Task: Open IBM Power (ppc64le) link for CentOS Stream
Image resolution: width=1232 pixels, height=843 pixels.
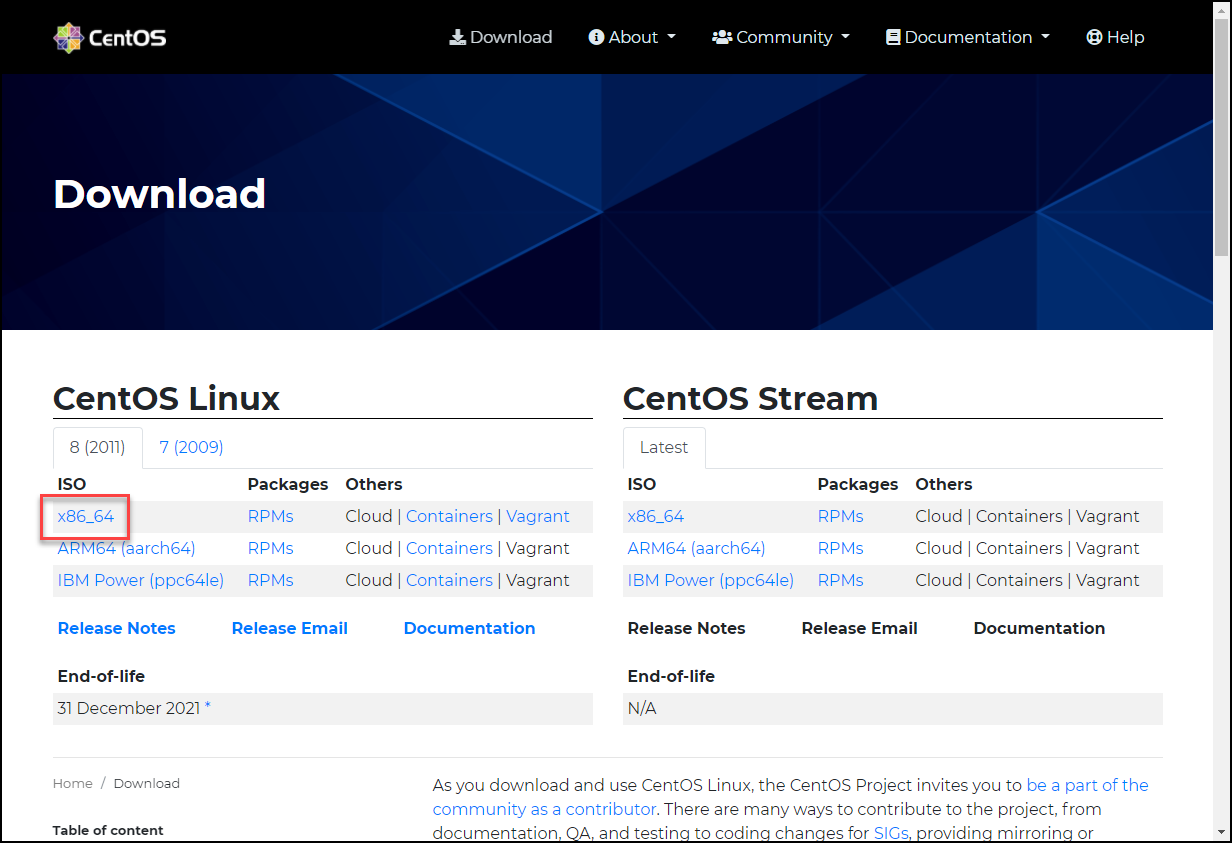Action: pos(711,580)
